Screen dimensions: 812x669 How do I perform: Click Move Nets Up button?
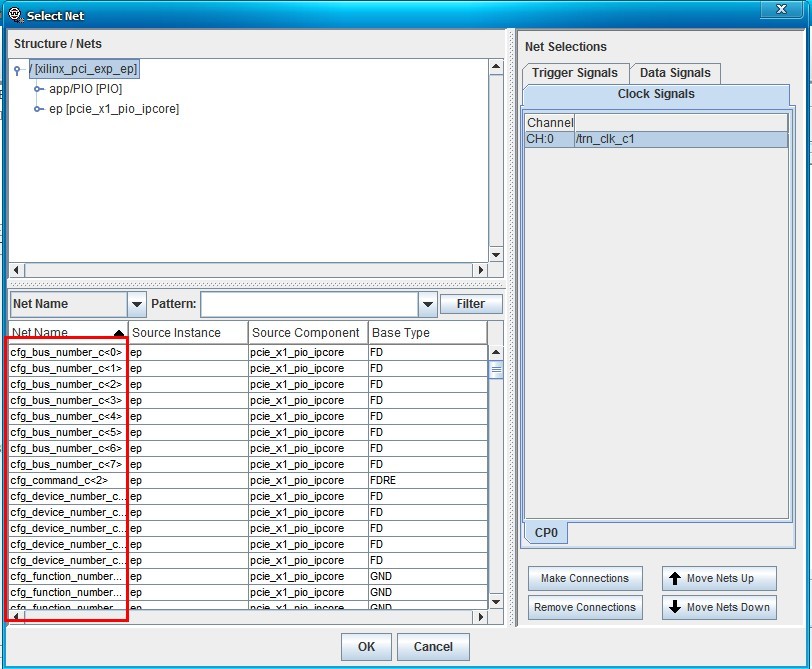[719, 578]
